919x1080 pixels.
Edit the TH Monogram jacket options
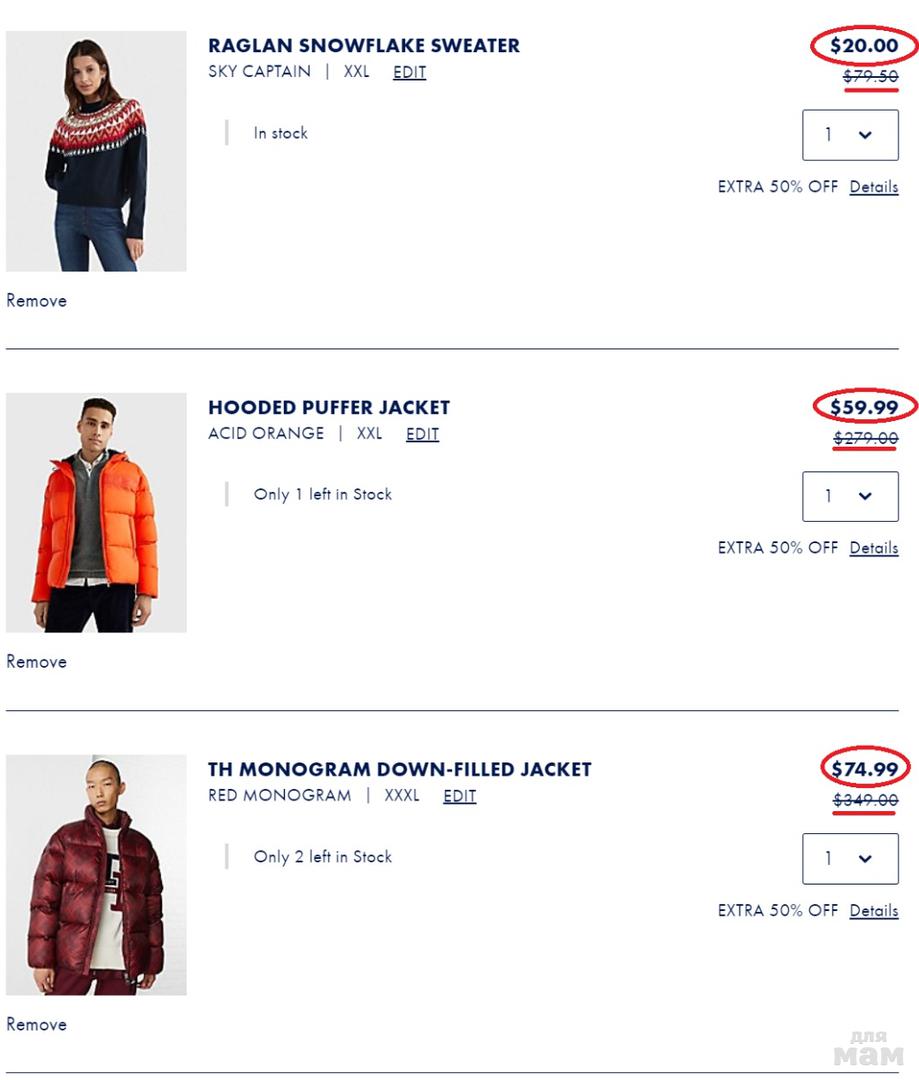tap(460, 796)
